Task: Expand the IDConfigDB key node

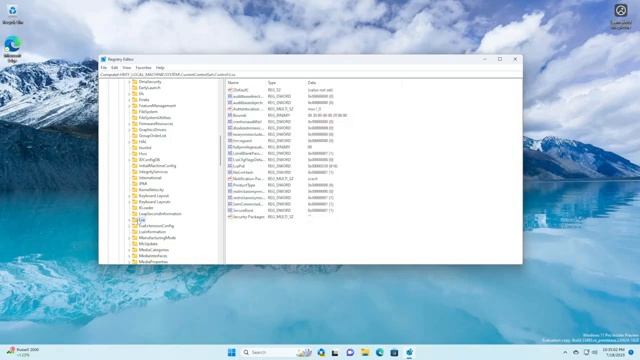Action: point(129,160)
